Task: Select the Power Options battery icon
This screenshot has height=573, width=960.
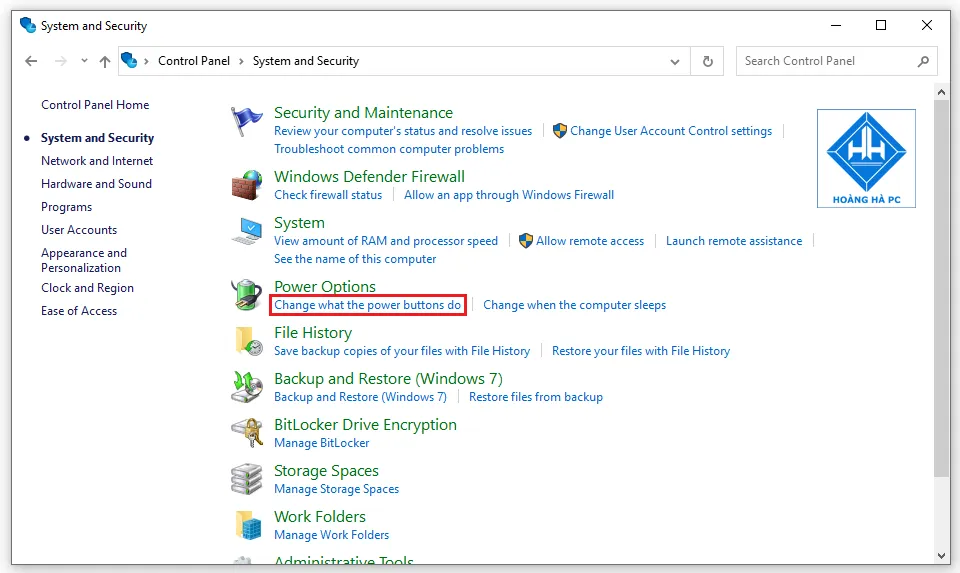Action: point(246,295)
